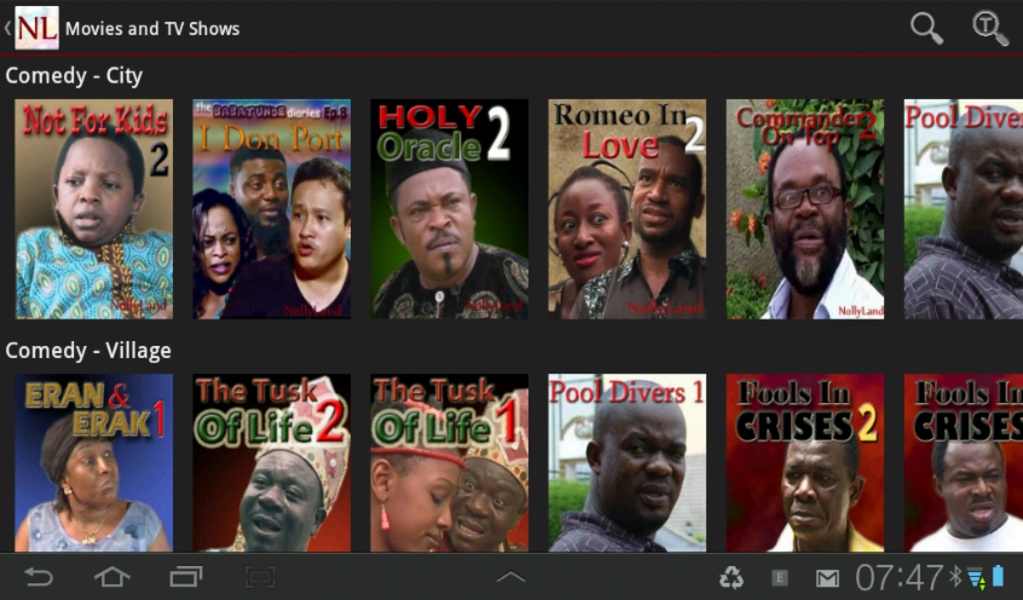Screen dimensions: 1023x600
Task: Tap the Bluetooth status icon
Action: pyautogui.click(x=955, y=577)
